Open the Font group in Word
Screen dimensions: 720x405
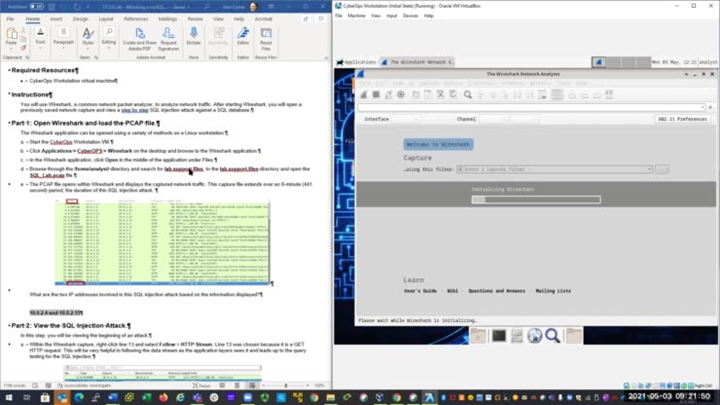coord(40,38)
